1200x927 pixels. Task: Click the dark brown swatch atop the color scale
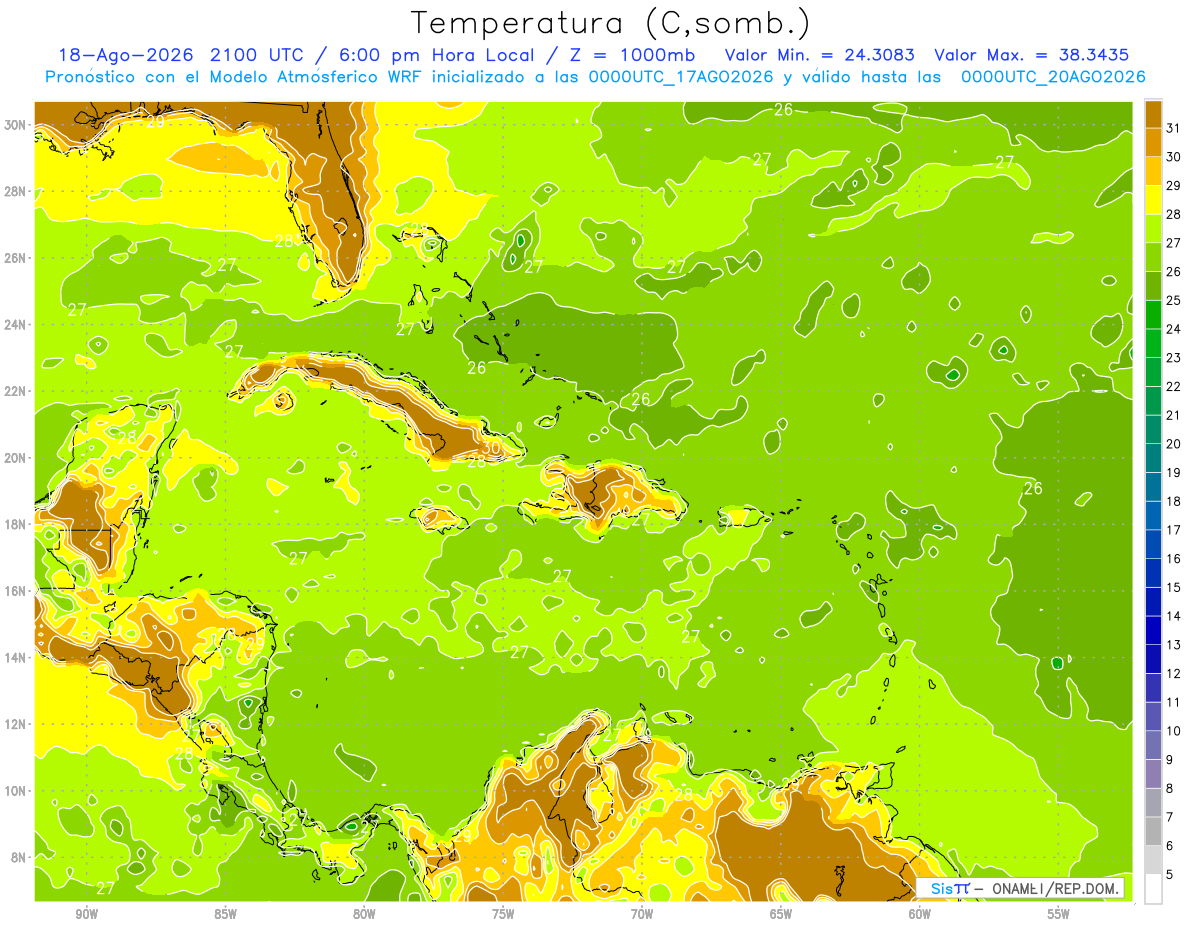[1153, 114]
